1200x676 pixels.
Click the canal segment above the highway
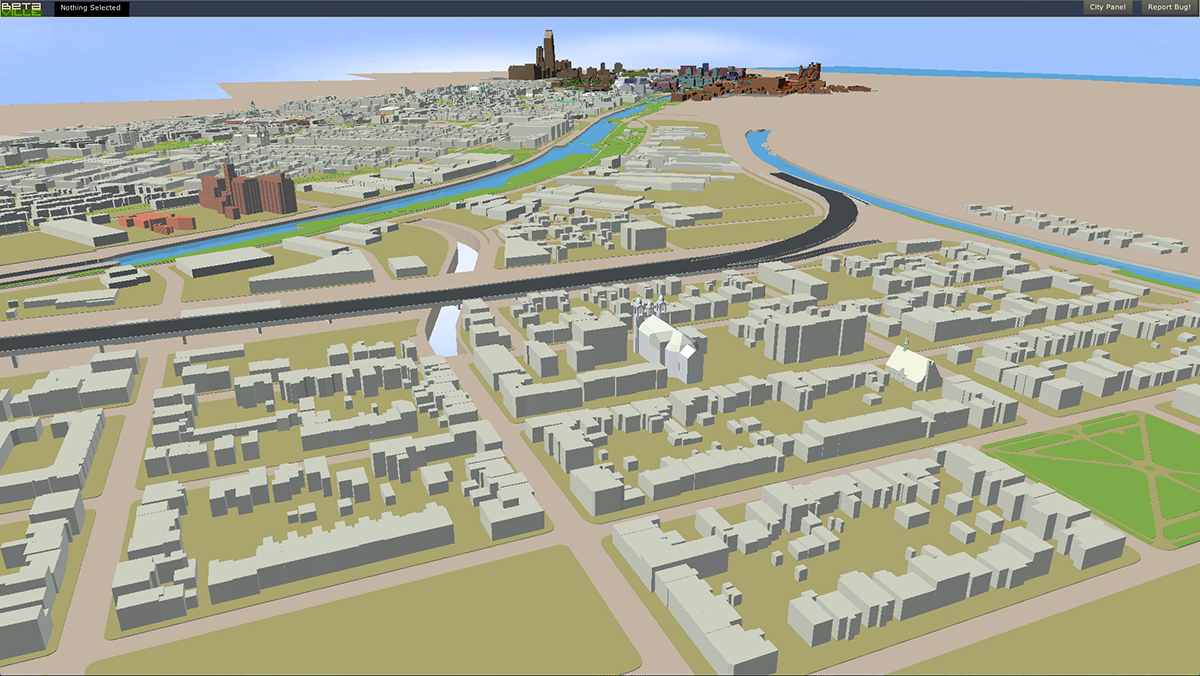(465, 258)
